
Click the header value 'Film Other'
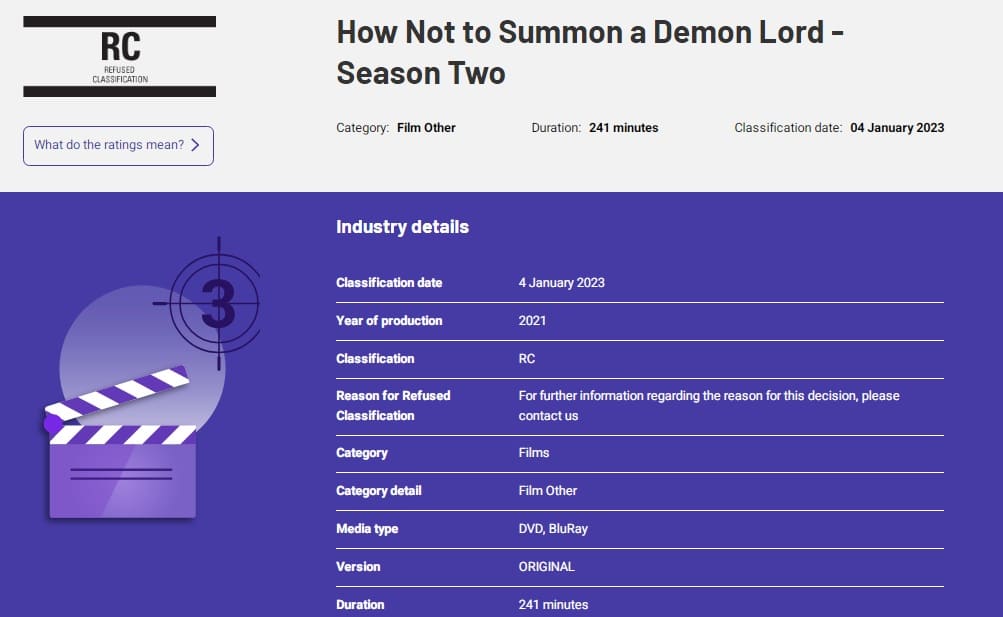426,128
